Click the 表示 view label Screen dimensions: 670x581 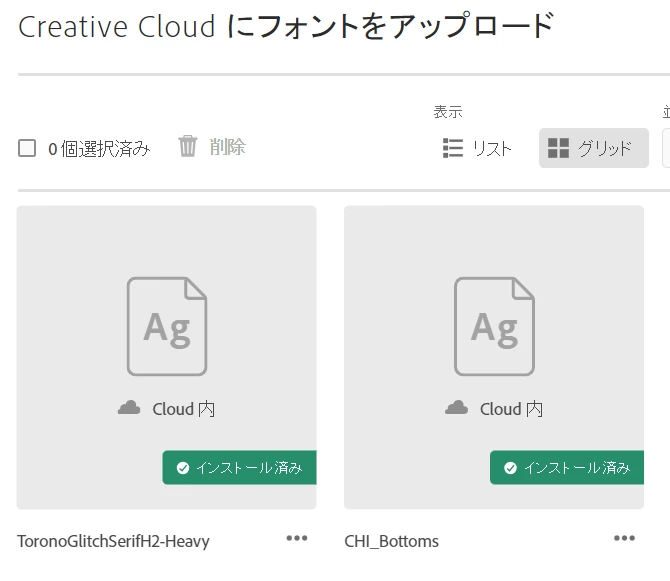click(x=448, y=112)
